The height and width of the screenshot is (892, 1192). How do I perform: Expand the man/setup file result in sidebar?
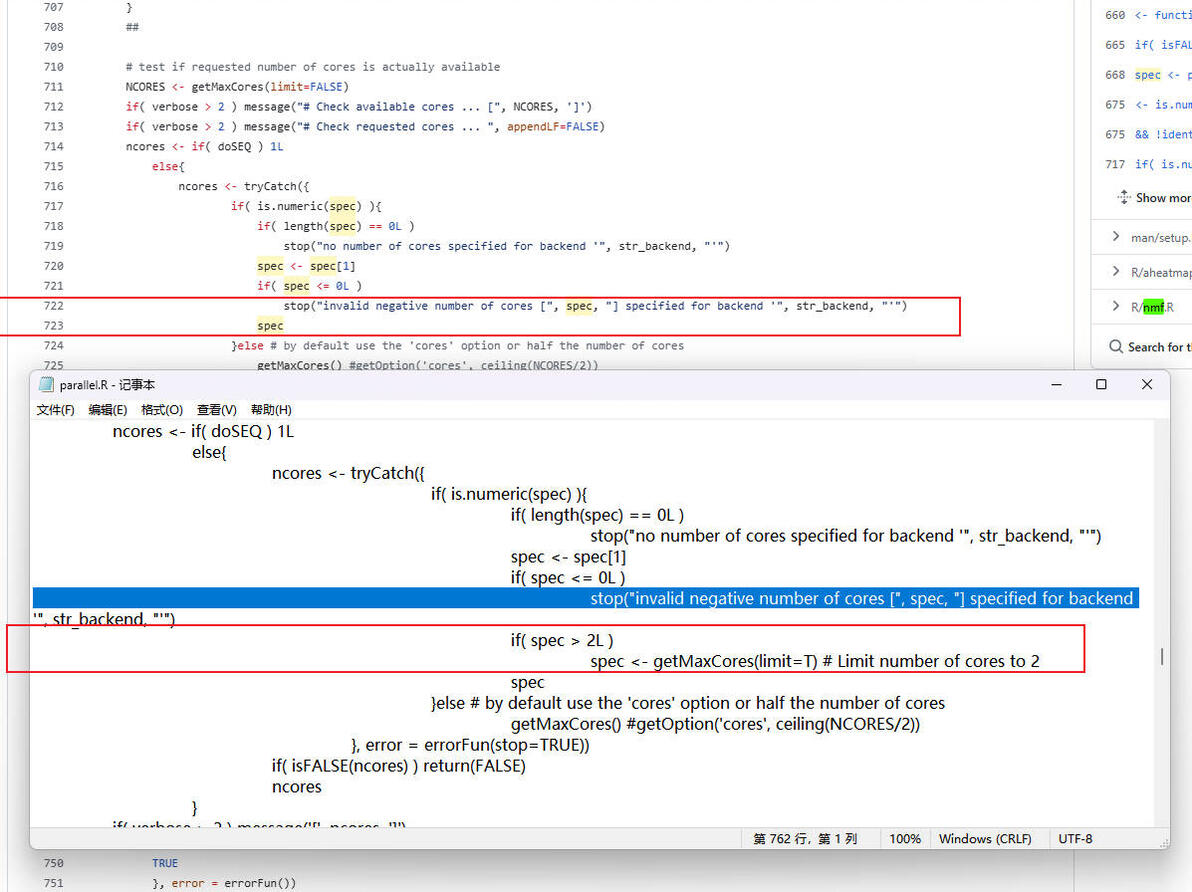1115,236
